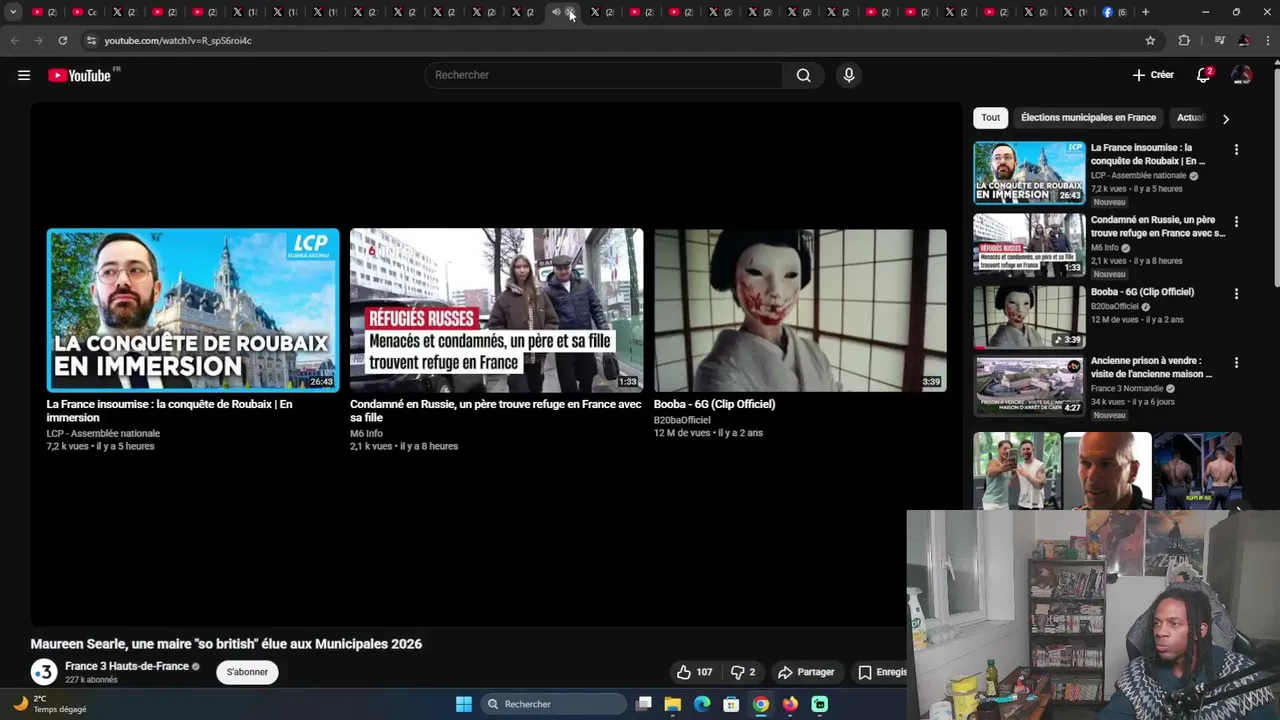This screenshot has width=1280, height=720.
Task: Like the video with thumbs up
Action: (694, 672)
